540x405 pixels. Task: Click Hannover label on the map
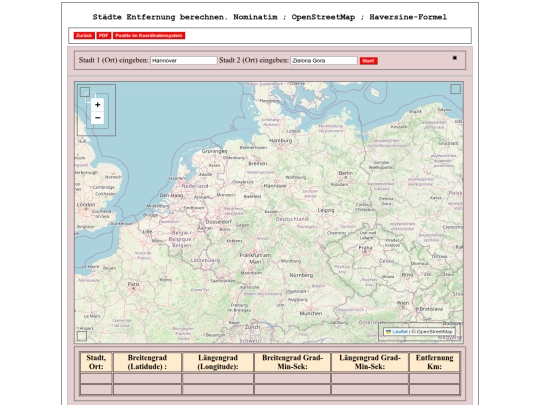[275, 186]
